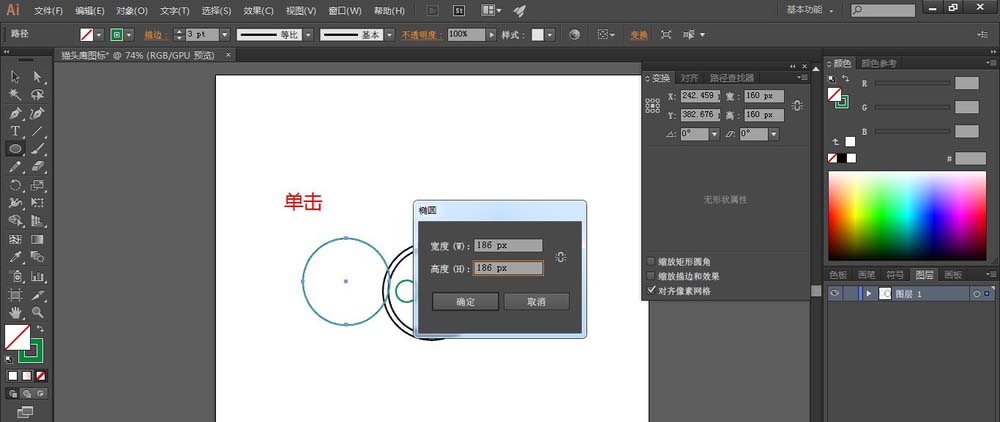Pick the Line Segment tool
Screen dimensions: 1000x422
[37, 131]
